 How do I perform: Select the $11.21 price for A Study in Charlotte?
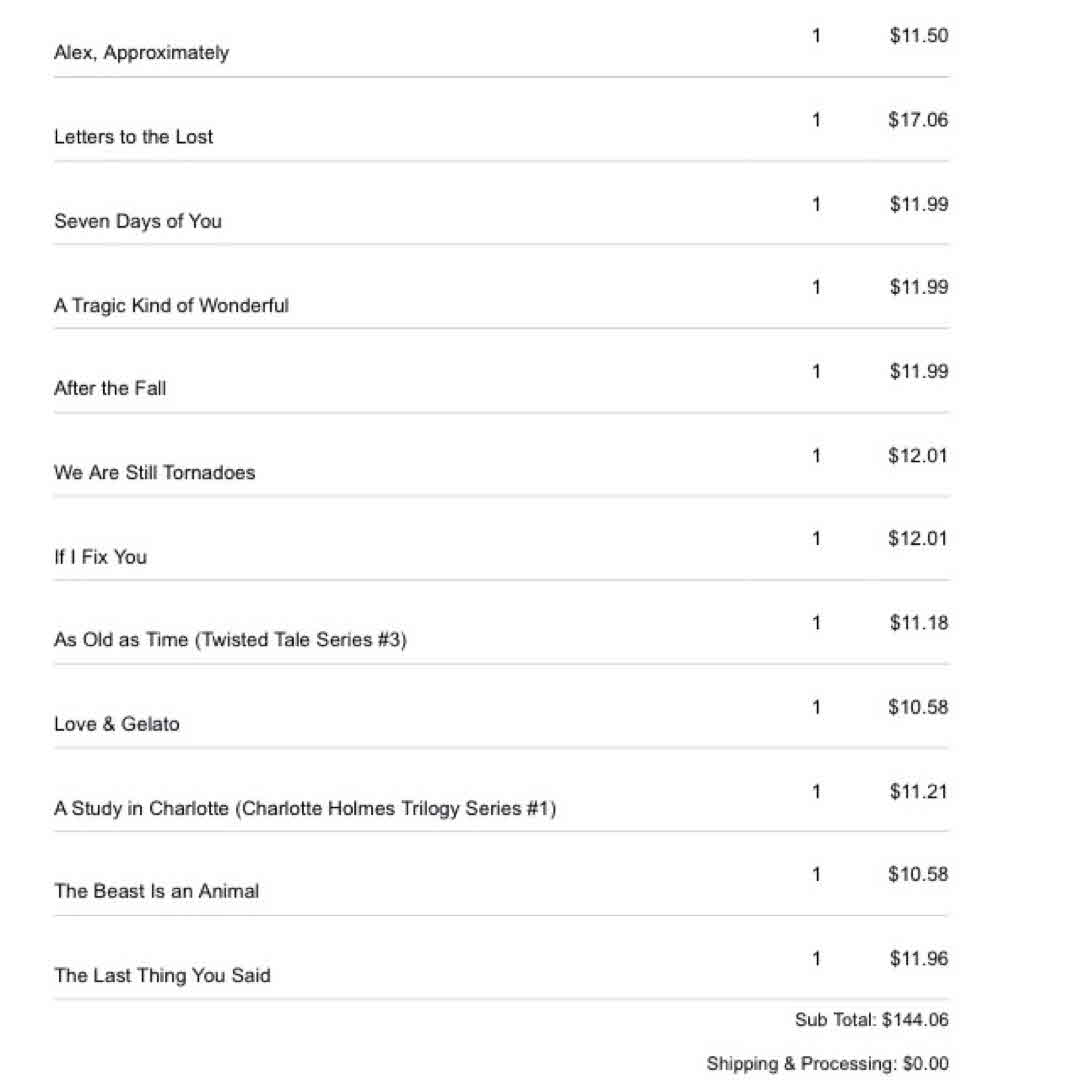[918, 792]
